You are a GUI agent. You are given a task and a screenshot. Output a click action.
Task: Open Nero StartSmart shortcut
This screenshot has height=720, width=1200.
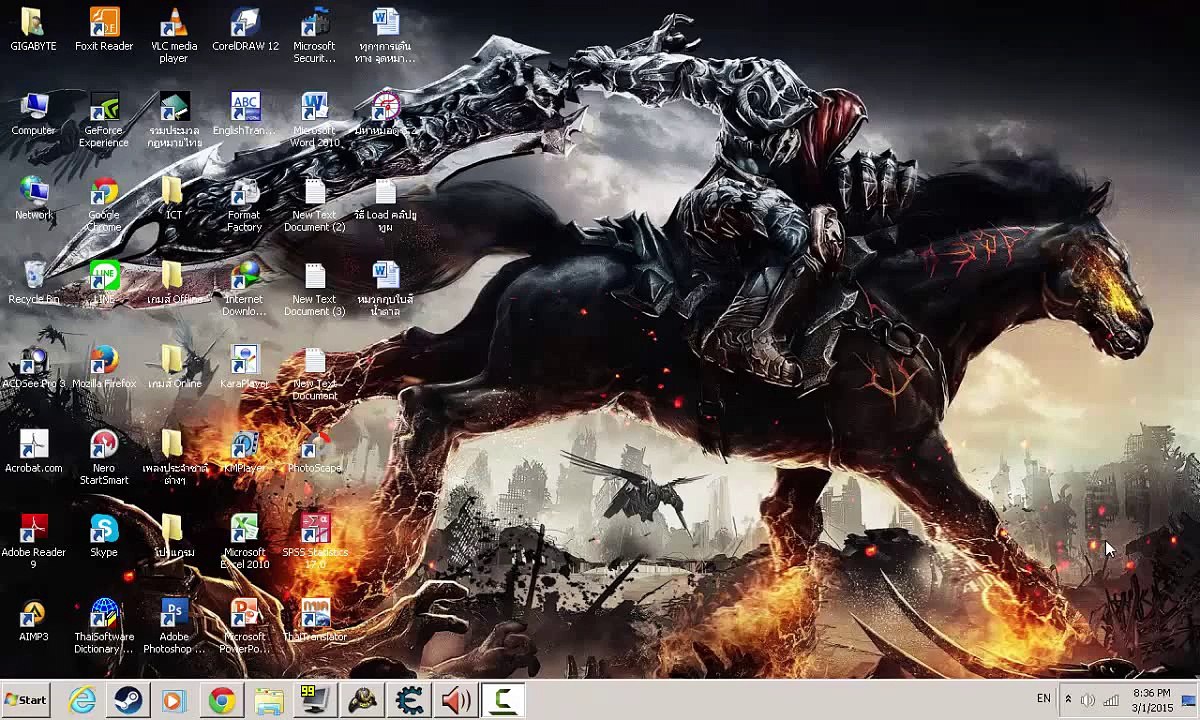pyautogui.click(x=104, y=457)
